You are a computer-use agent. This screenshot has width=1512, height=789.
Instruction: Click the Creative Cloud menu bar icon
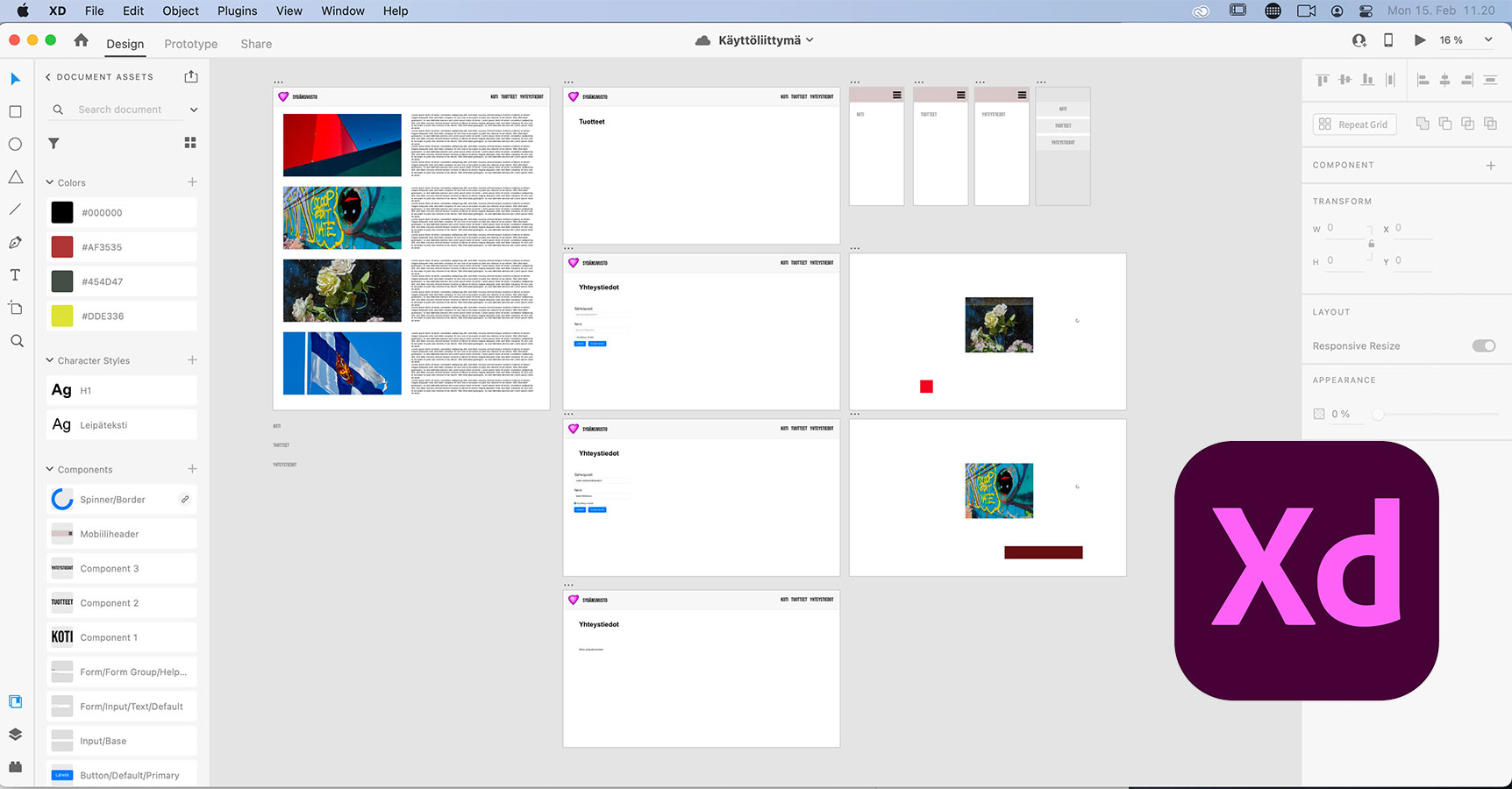point(1202,11)
